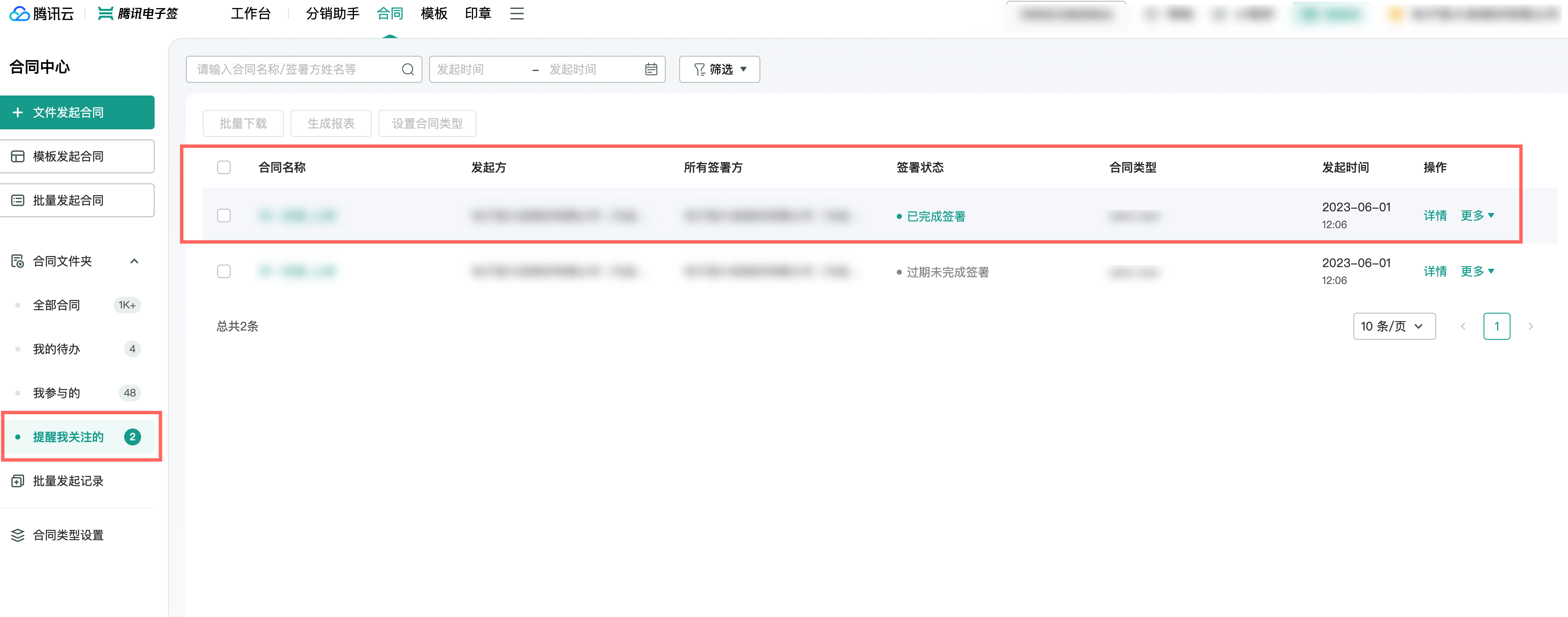Click the 签署状态 column header
Image resolution: width=1568 pixels, height=617 pixels.
[920, 167]
